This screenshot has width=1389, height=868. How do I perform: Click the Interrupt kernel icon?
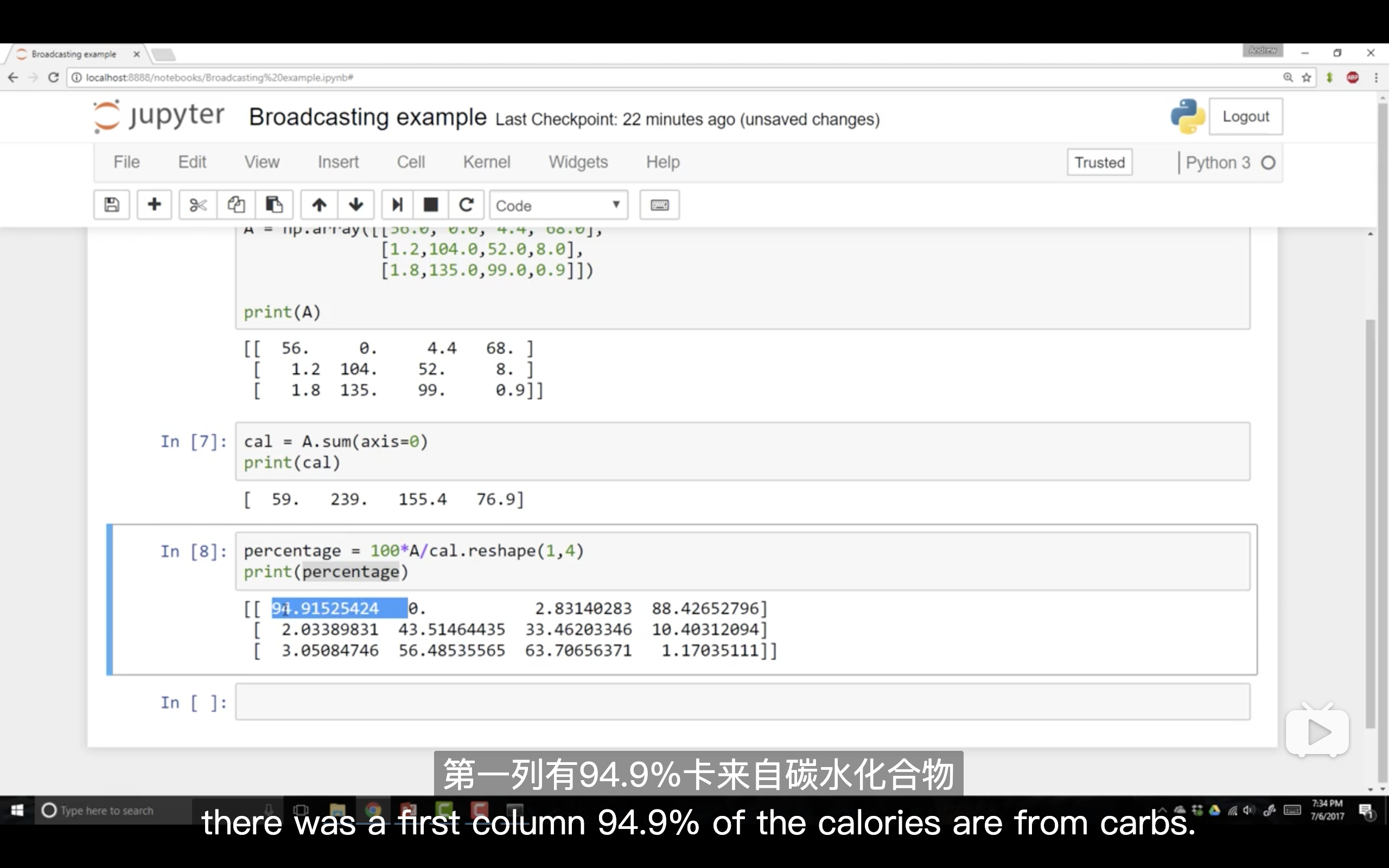click(x=430, y=205)
